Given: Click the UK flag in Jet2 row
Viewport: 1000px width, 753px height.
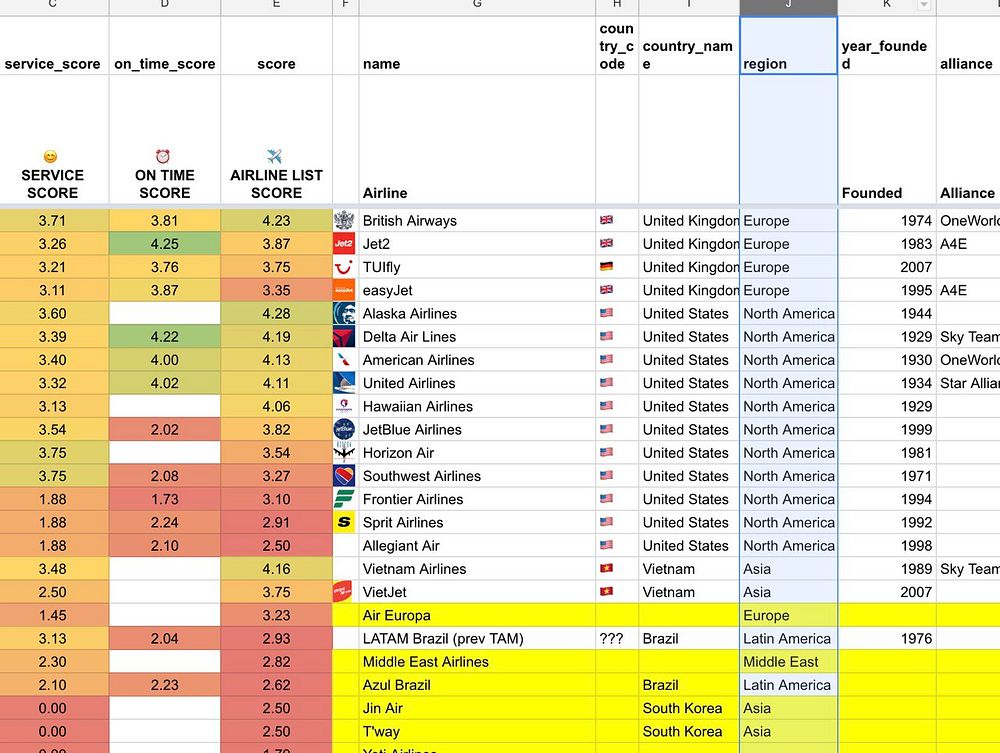Looking at the screenshot, I should 607,243.
